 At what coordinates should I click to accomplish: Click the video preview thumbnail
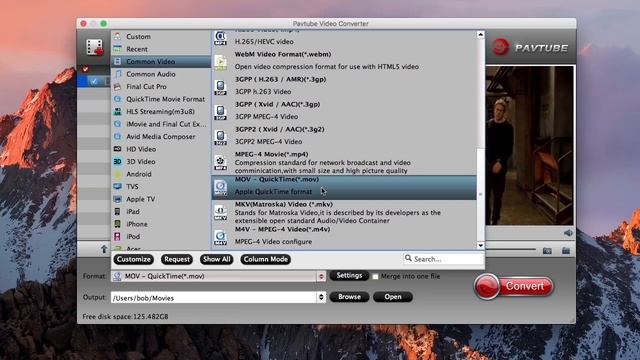[530, 146]
